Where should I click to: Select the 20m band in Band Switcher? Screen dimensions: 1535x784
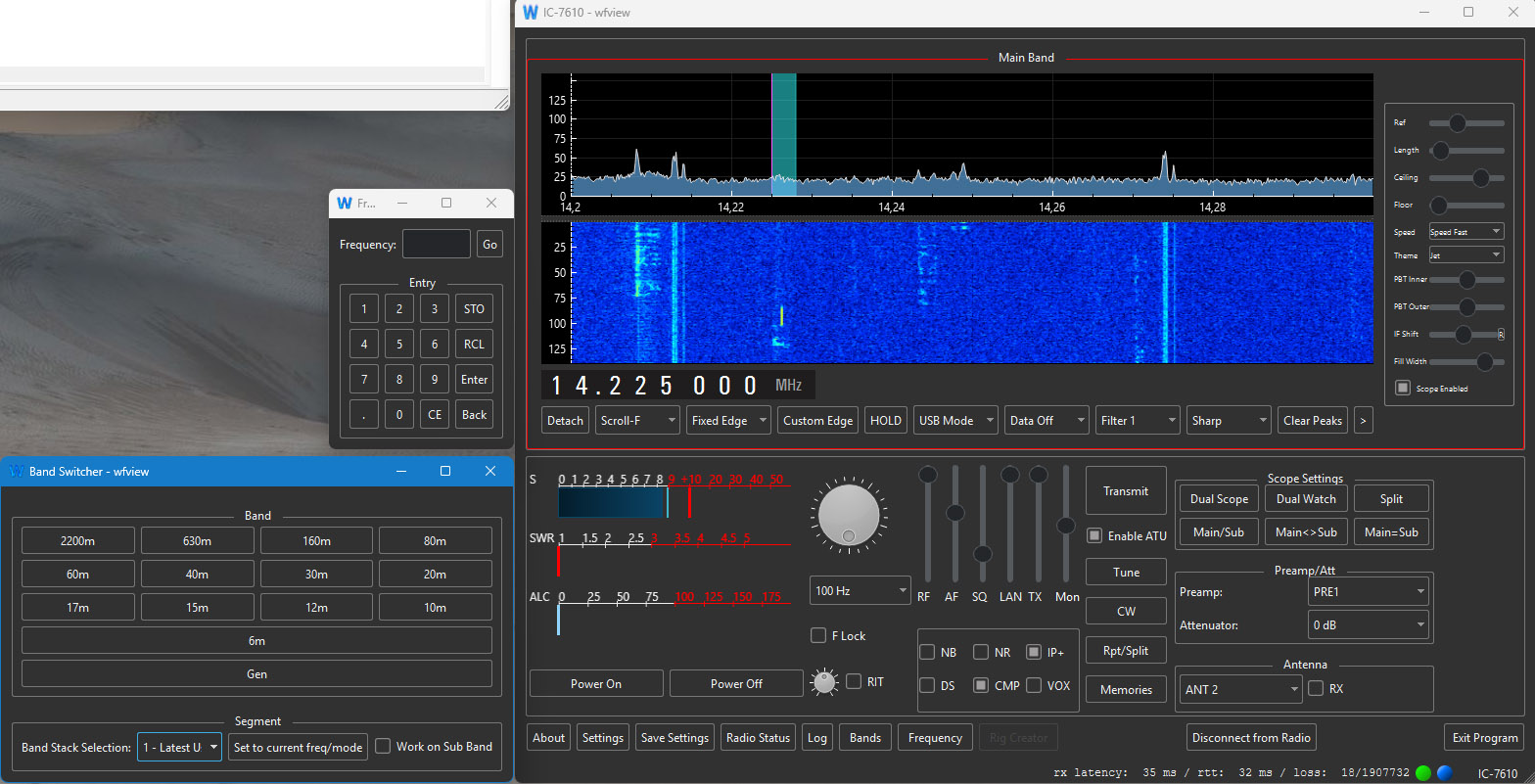click(x=436, y=574)
